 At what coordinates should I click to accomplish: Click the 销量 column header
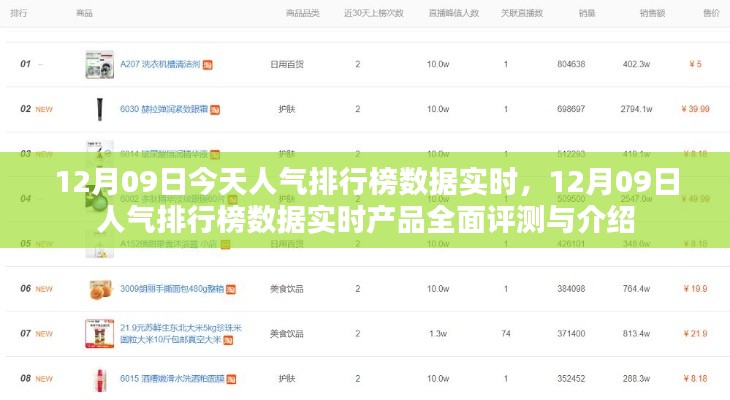tap(572, 13)
